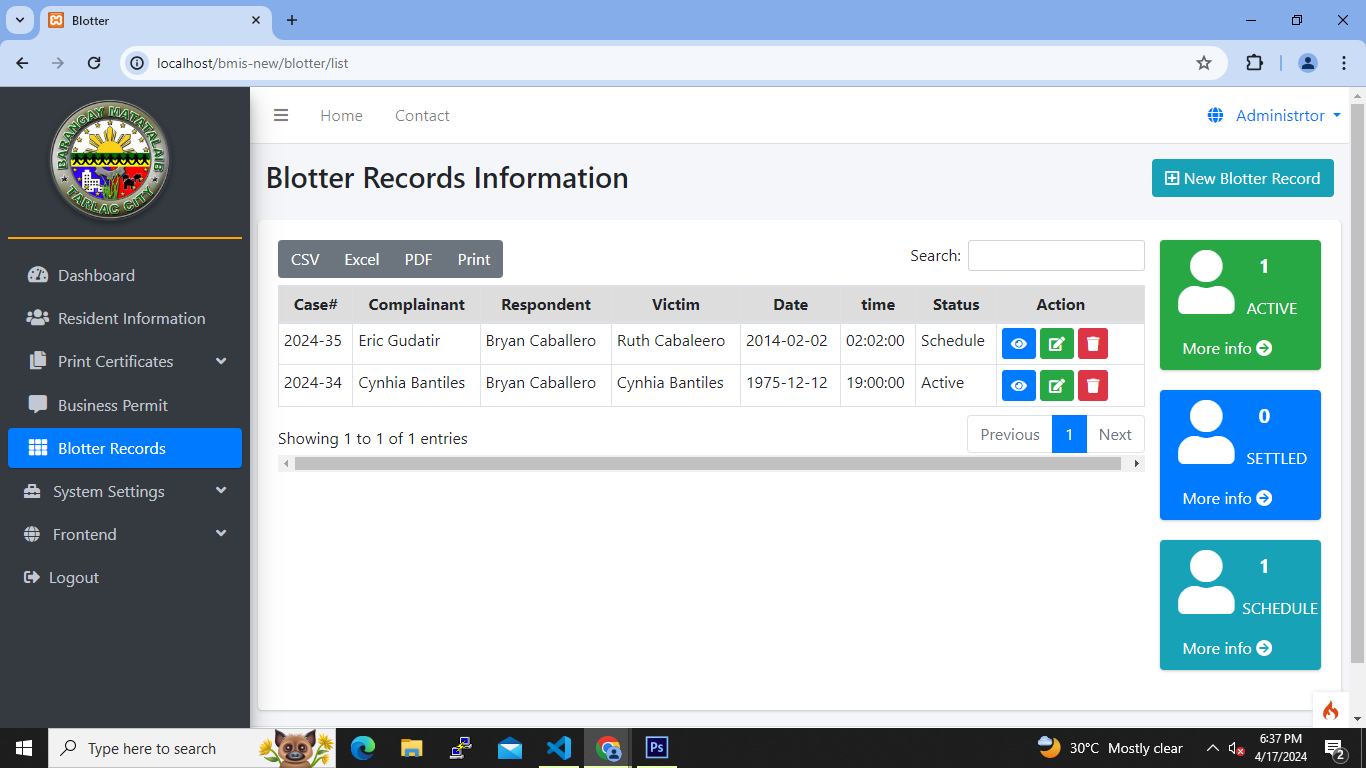Expand the Print Certificates submenu

point(125,362)
